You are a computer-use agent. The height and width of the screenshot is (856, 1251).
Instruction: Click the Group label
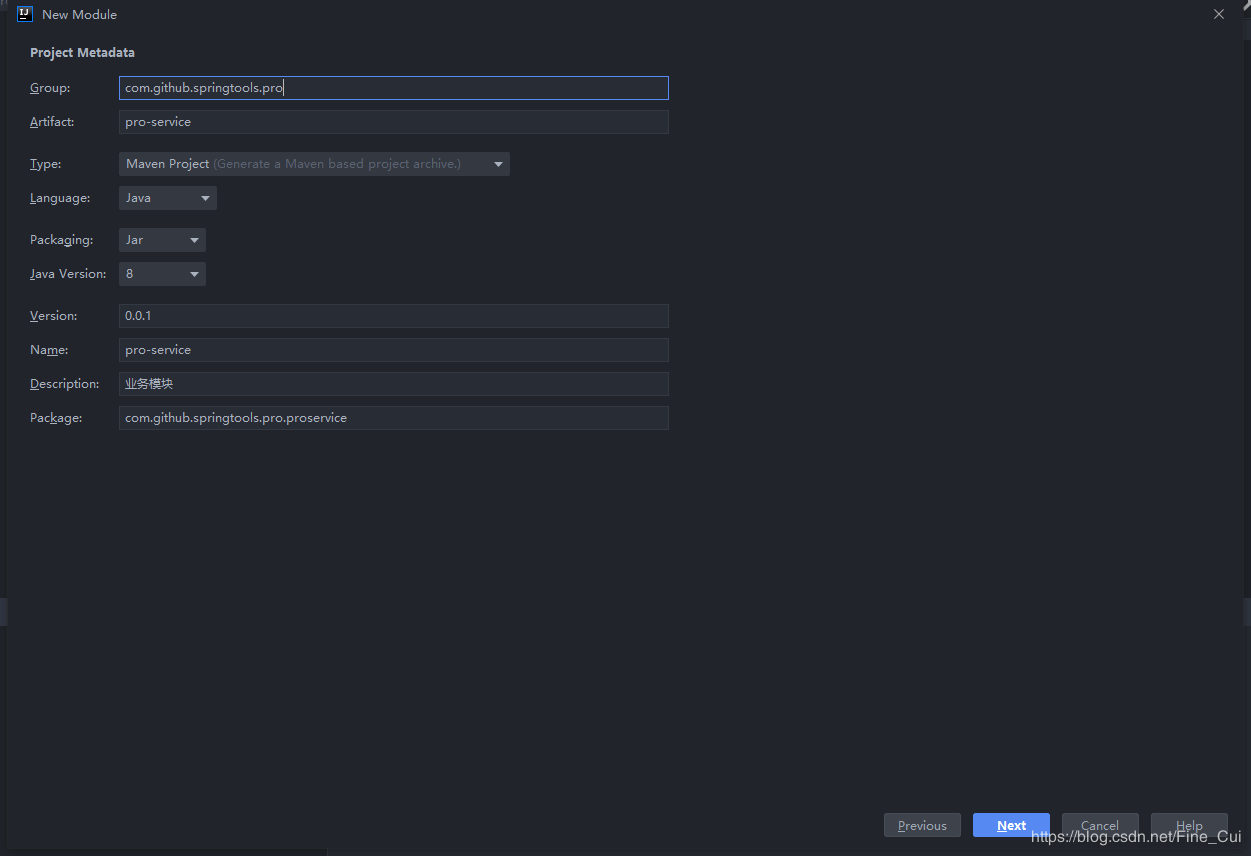[x=50, y=88]
